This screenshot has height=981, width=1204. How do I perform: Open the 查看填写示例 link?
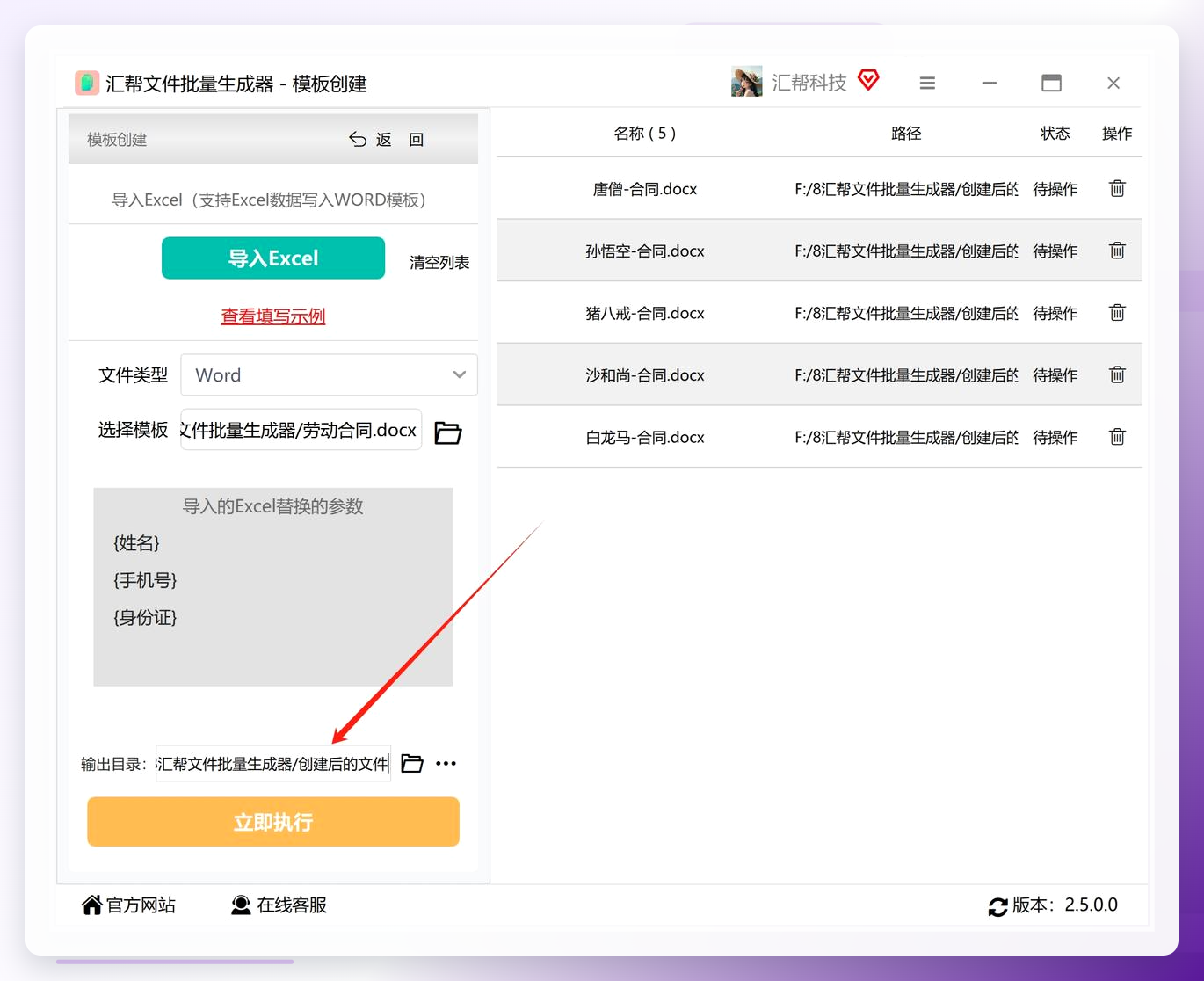(273, 316)
